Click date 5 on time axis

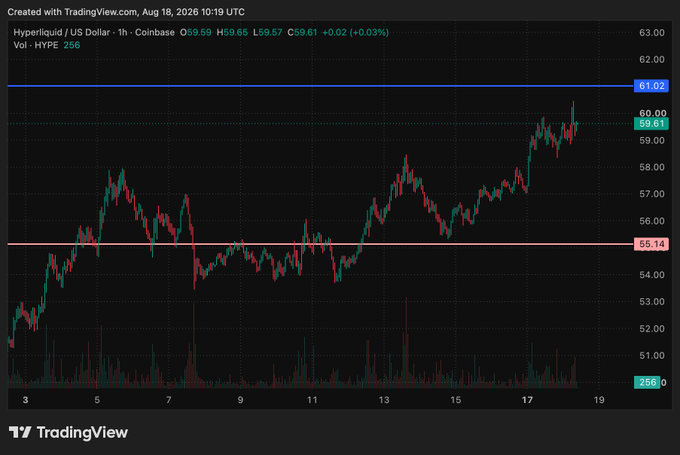coord(97,400)
